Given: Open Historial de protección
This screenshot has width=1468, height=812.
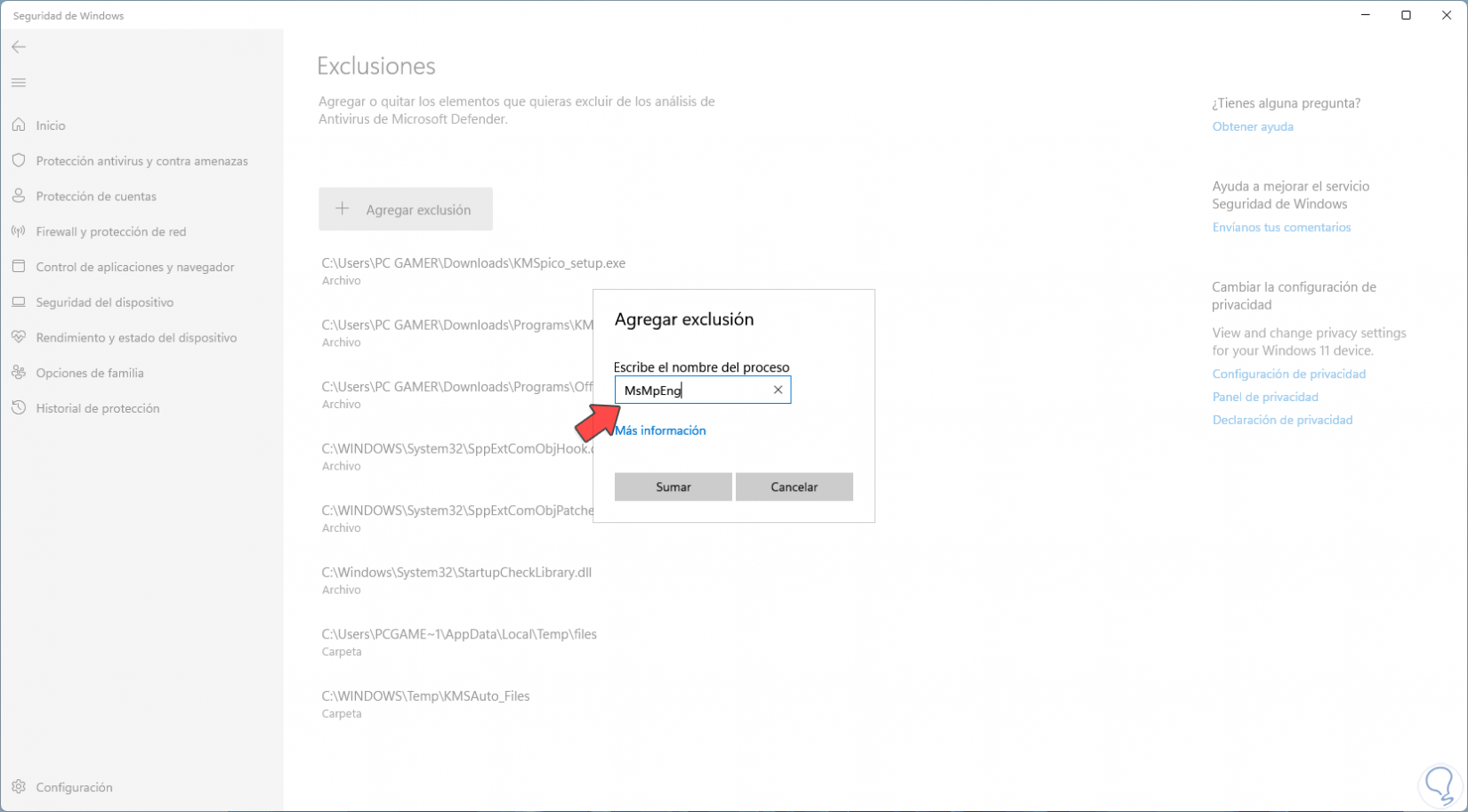Looking at the screenshot, I should pos(98,408).
